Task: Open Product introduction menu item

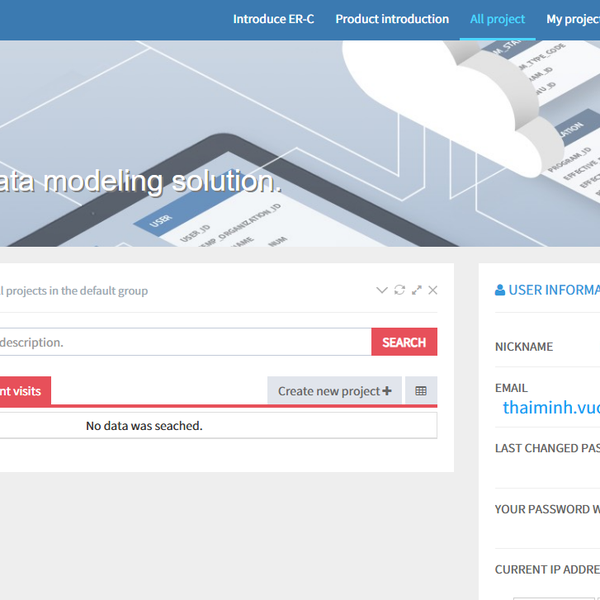Action: tap(392, 19)
